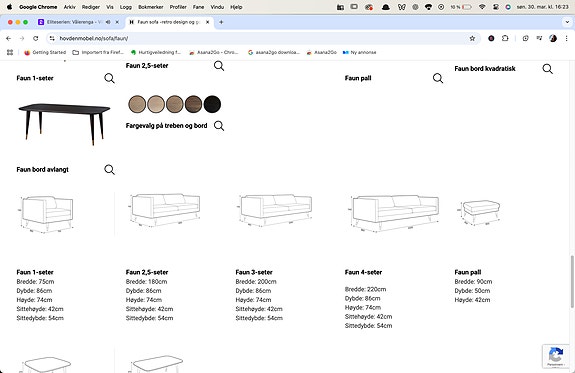The image size is (575, 373).
Task: Click the Bredde: 90cm text
Action: (473, 282)
